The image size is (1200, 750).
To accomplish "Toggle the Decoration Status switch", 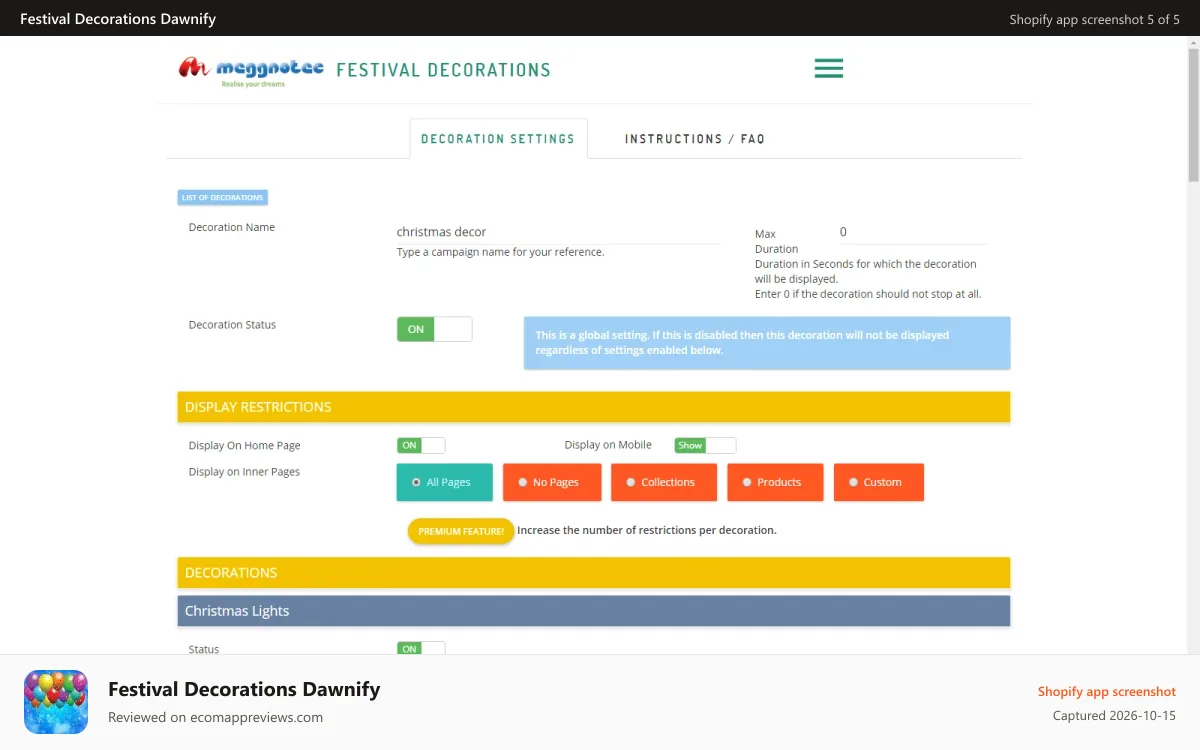I will click(x=435, y=329).
